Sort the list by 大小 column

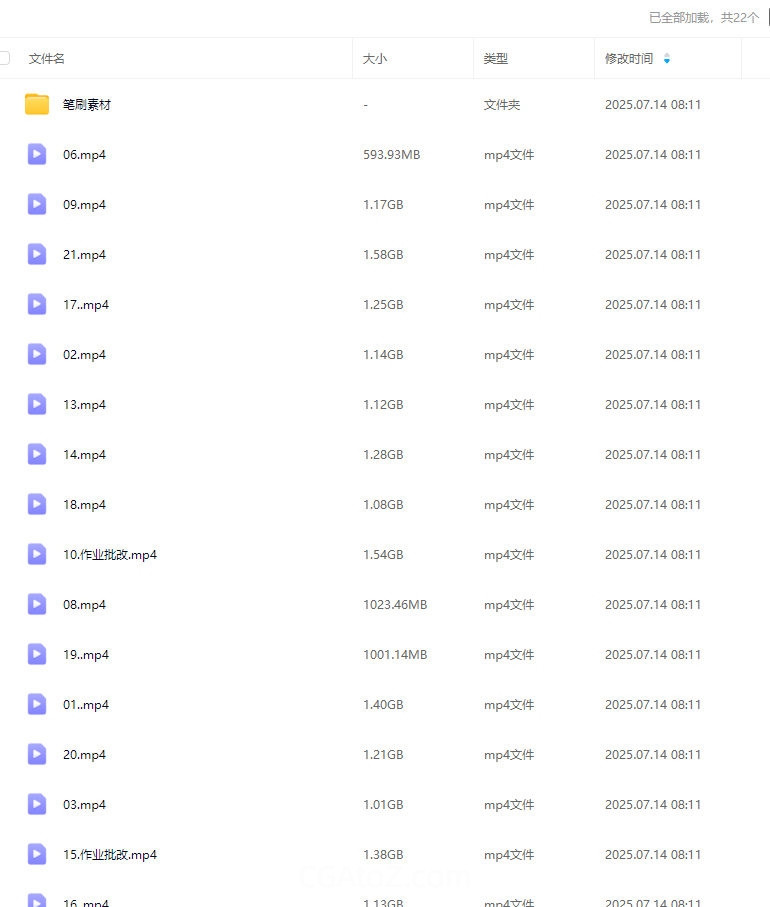(375, 59)
